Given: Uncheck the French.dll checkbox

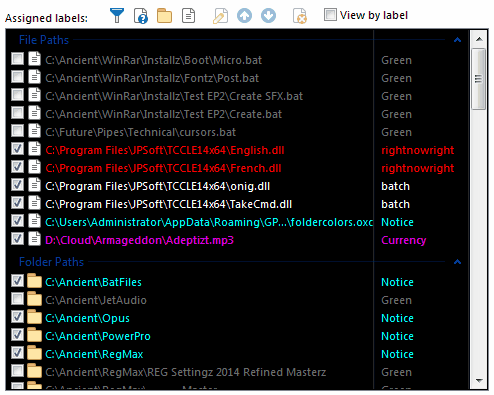Looking at the screenshot, I should click(17, 167).
